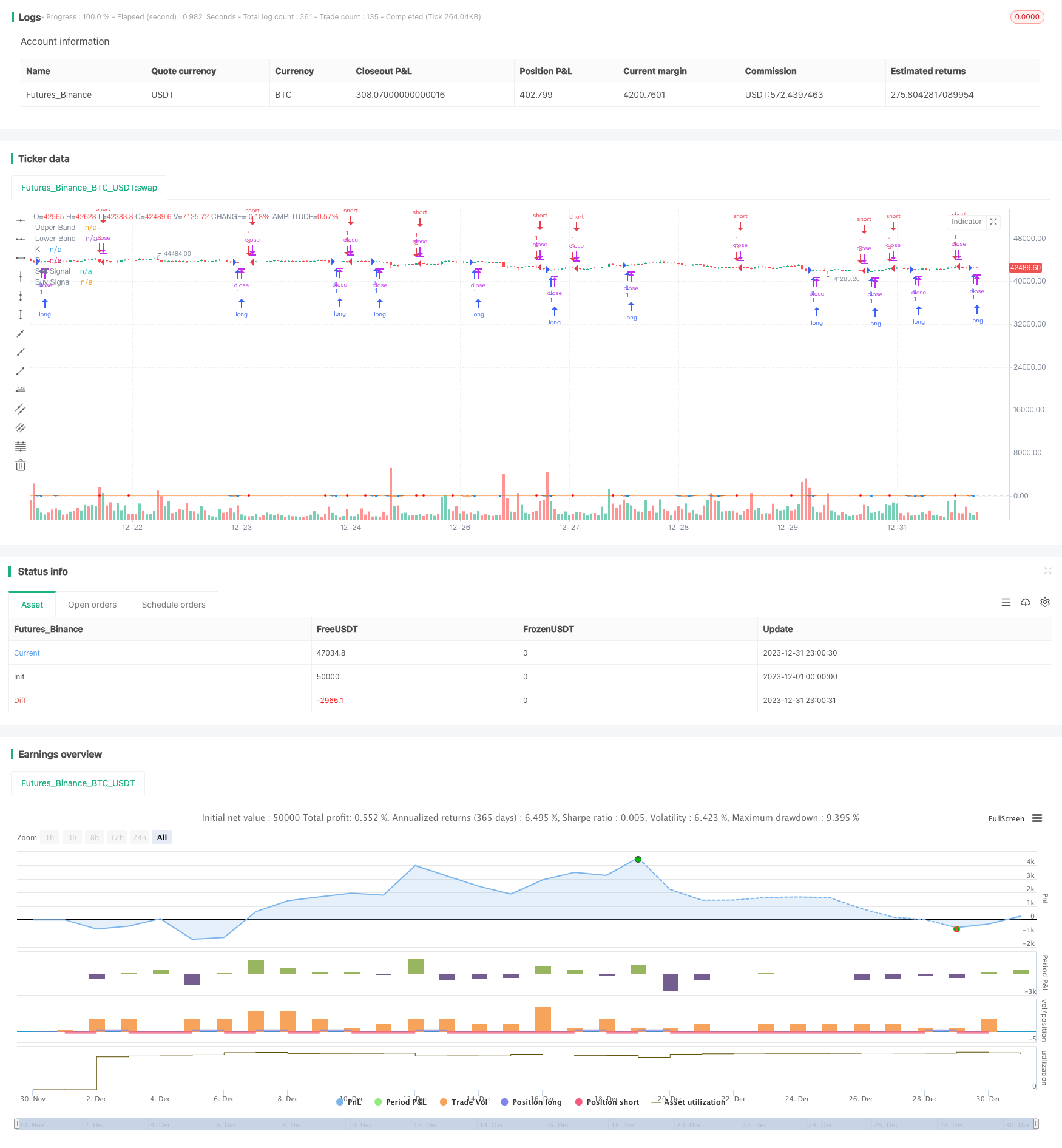Select the parallel straight lines tool

tap(21, 427)
